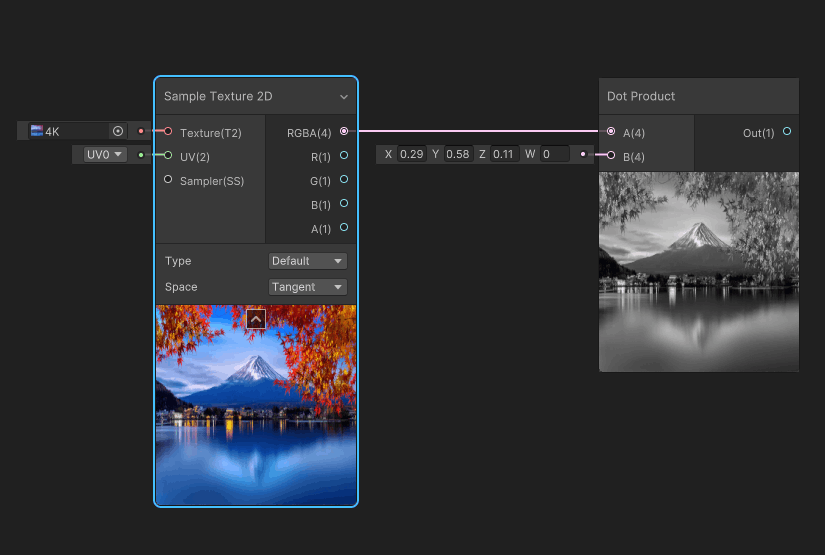Select the pink RGBA to A(4) connection wire
825x555 pixels.
coord(478,131)
